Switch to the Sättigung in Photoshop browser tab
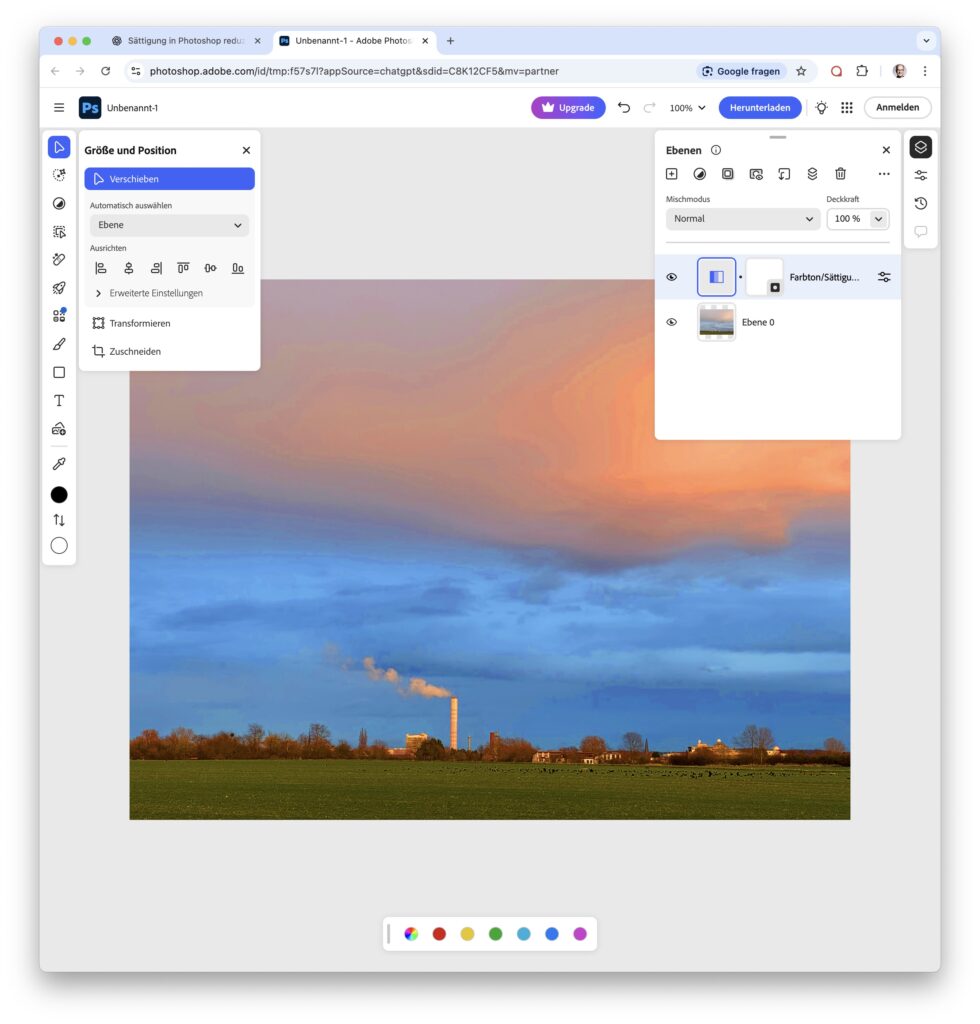 point(185,41)
